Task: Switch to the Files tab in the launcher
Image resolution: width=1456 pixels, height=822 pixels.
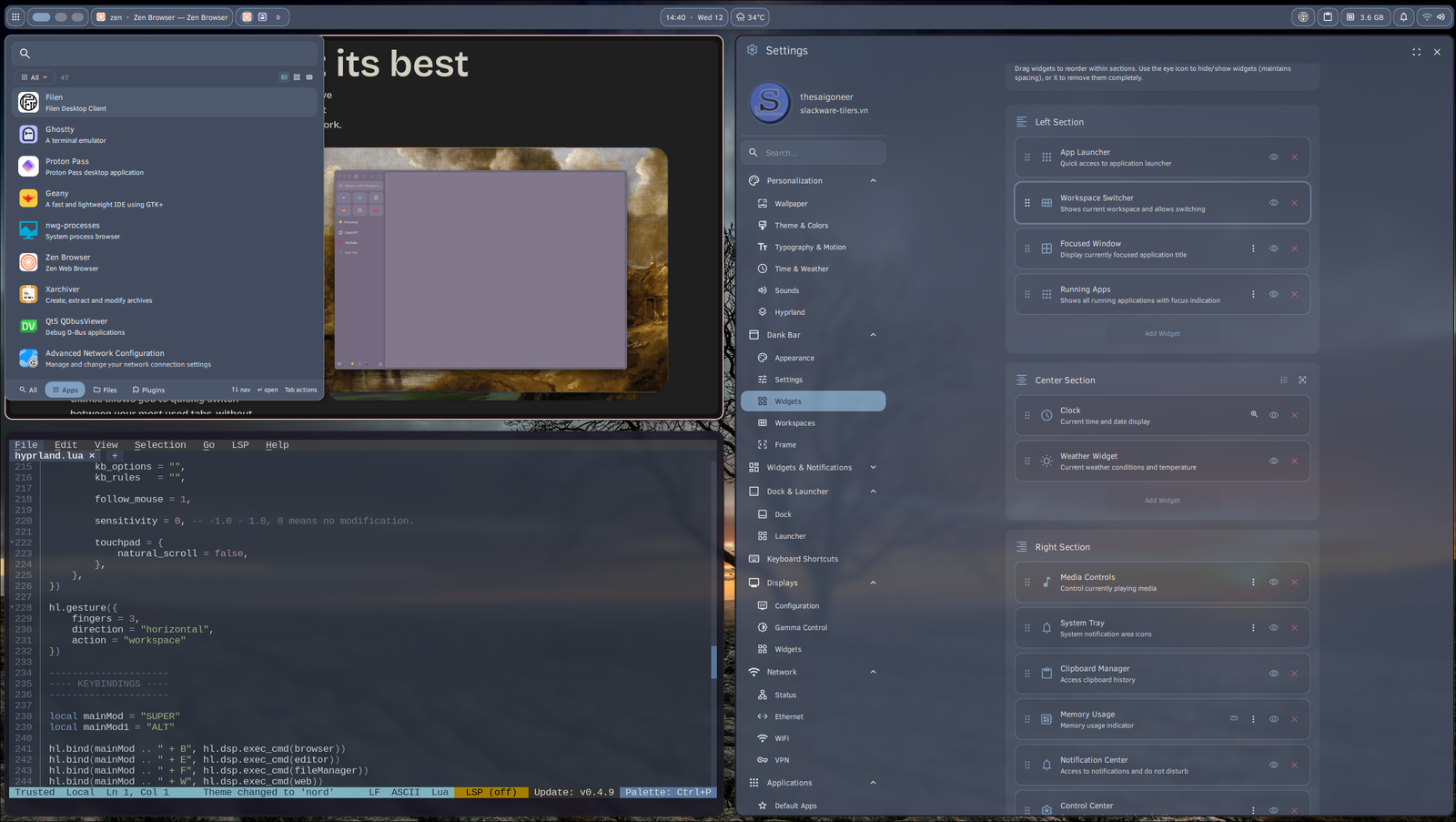Action: coord(106,390)
